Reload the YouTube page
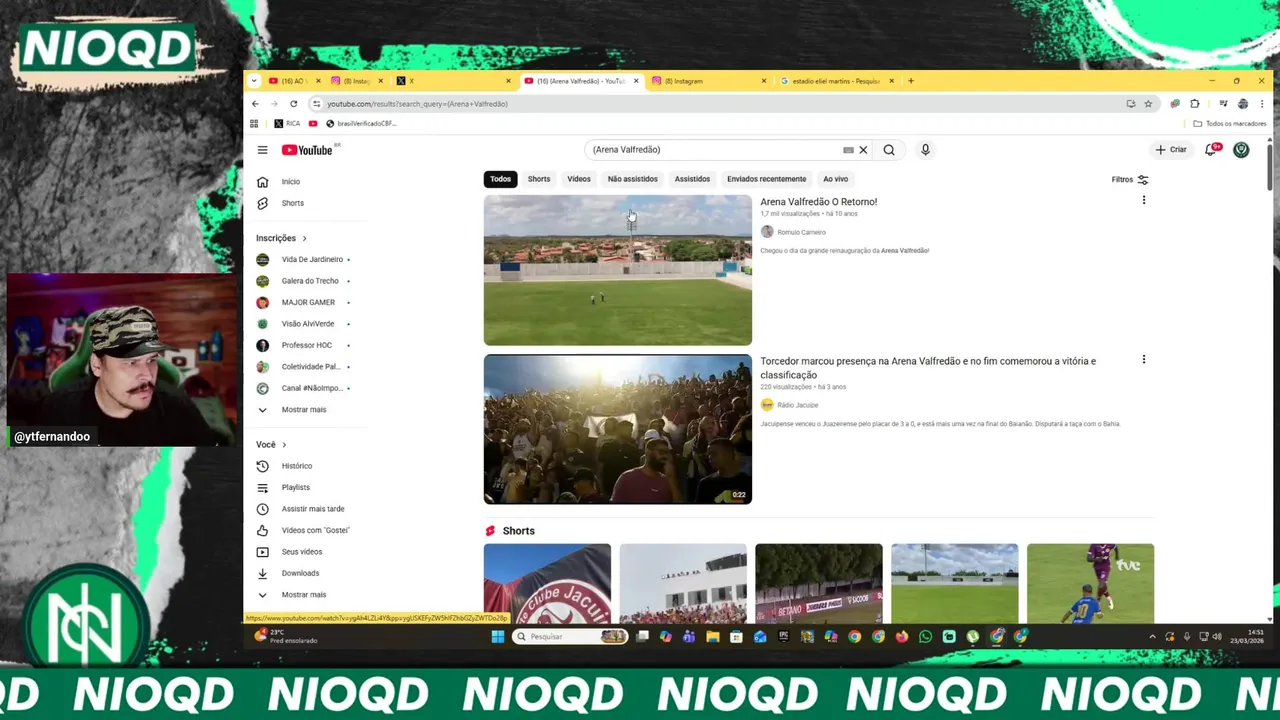 (x=293, y=104)
